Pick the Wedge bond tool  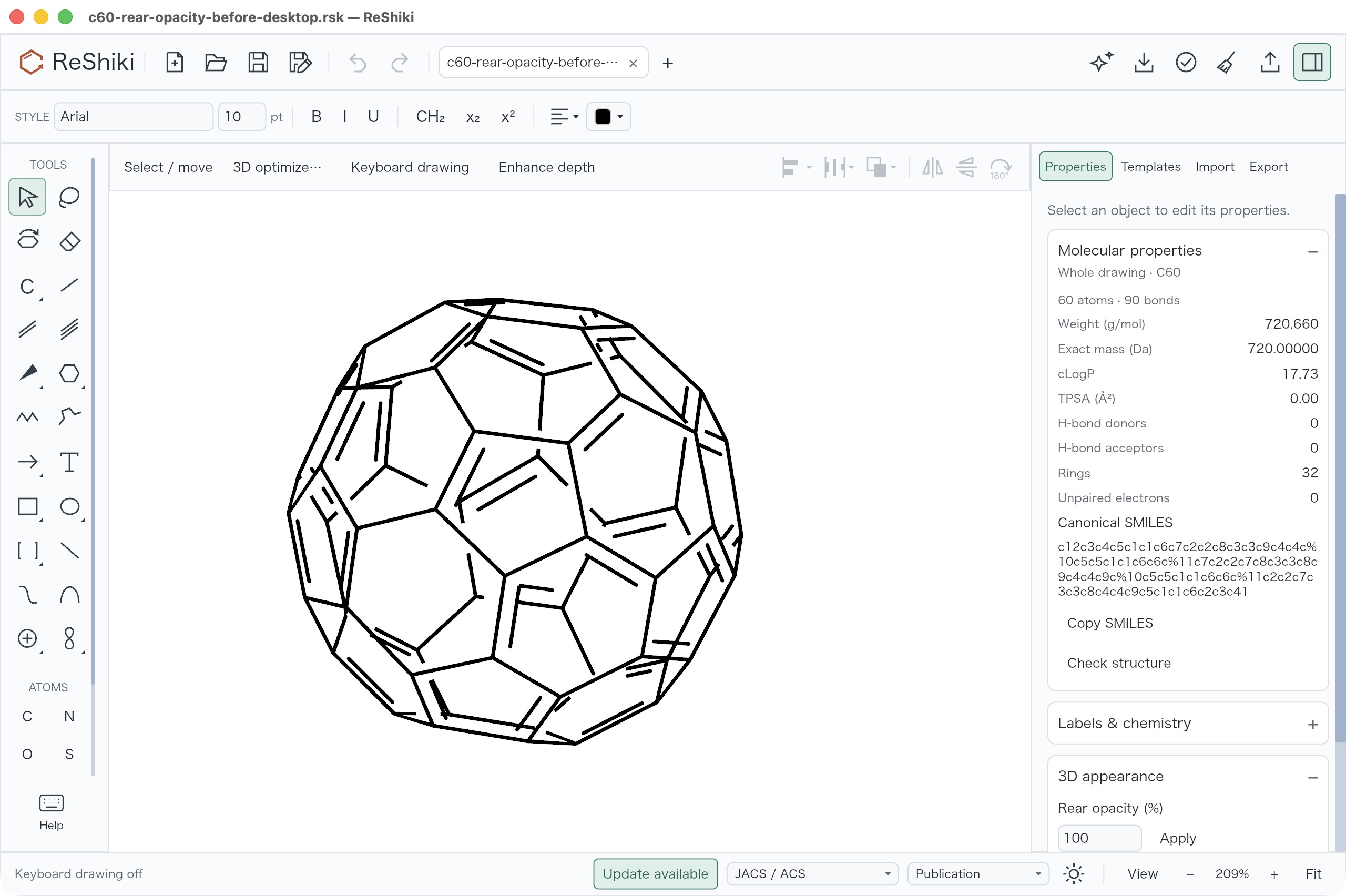27,374
